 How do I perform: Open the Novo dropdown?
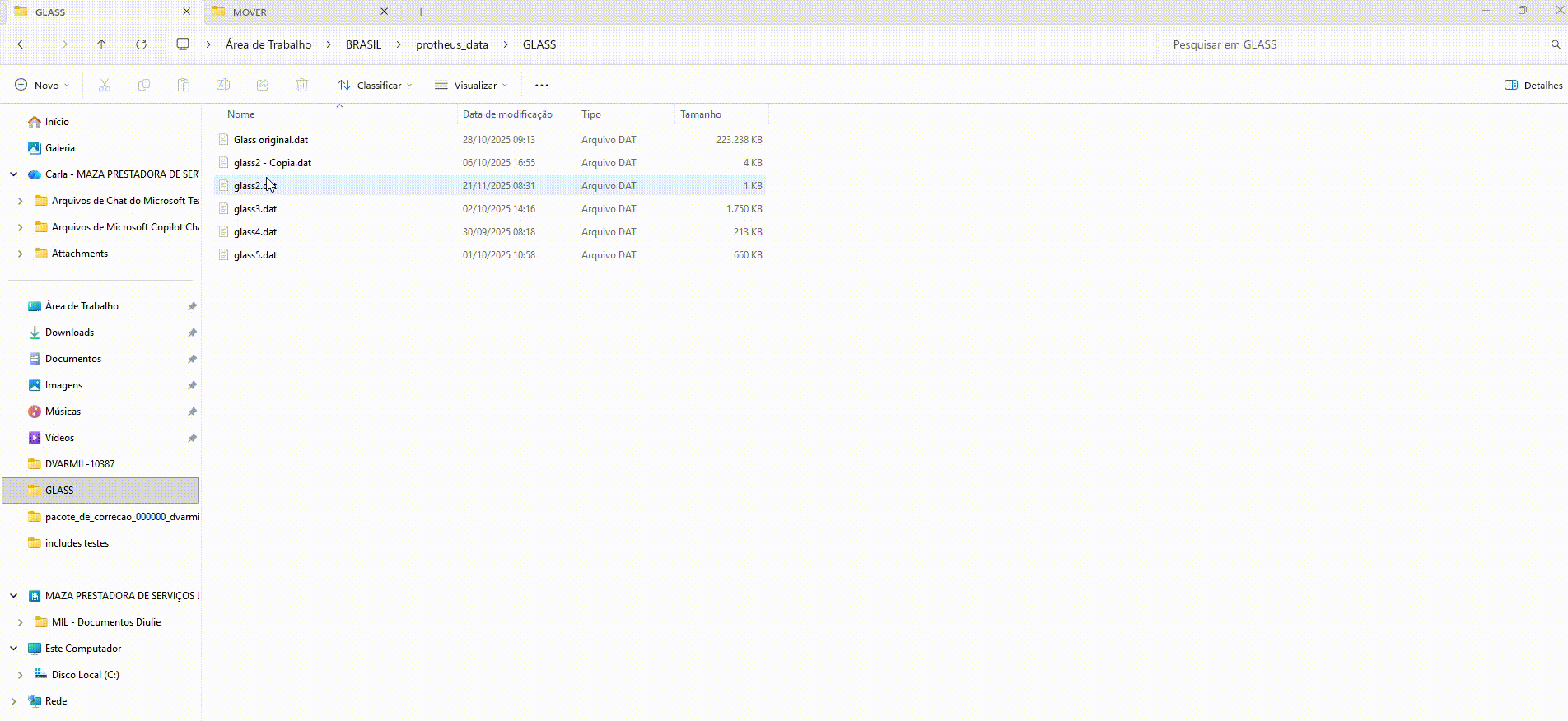(x=43, y=85)
